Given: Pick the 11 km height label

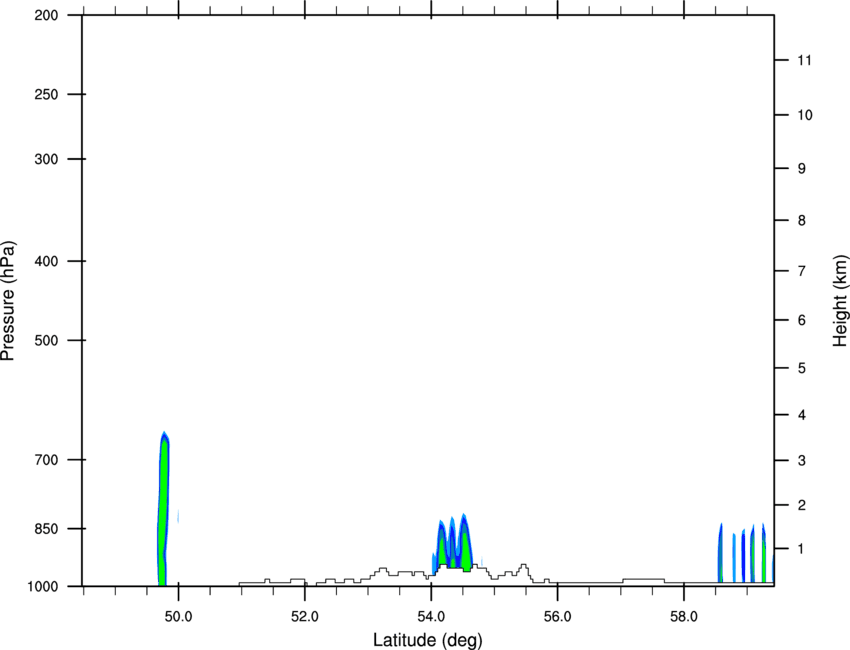Looking at the screenshot, I should (x=804, y=60).
